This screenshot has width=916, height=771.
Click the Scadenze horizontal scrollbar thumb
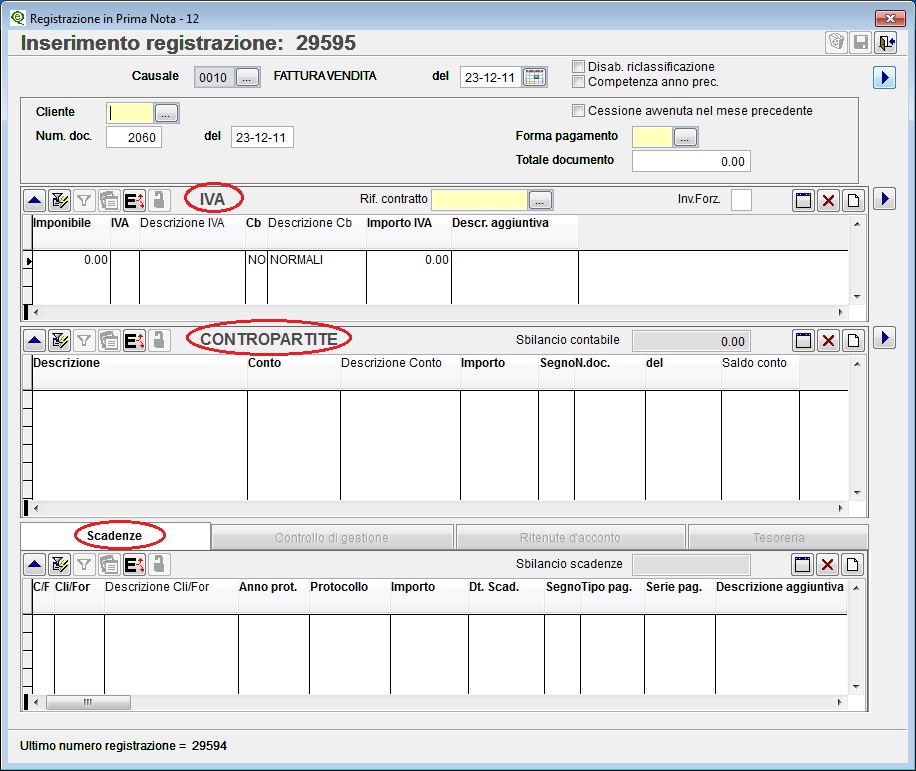[x=88, y=703]
